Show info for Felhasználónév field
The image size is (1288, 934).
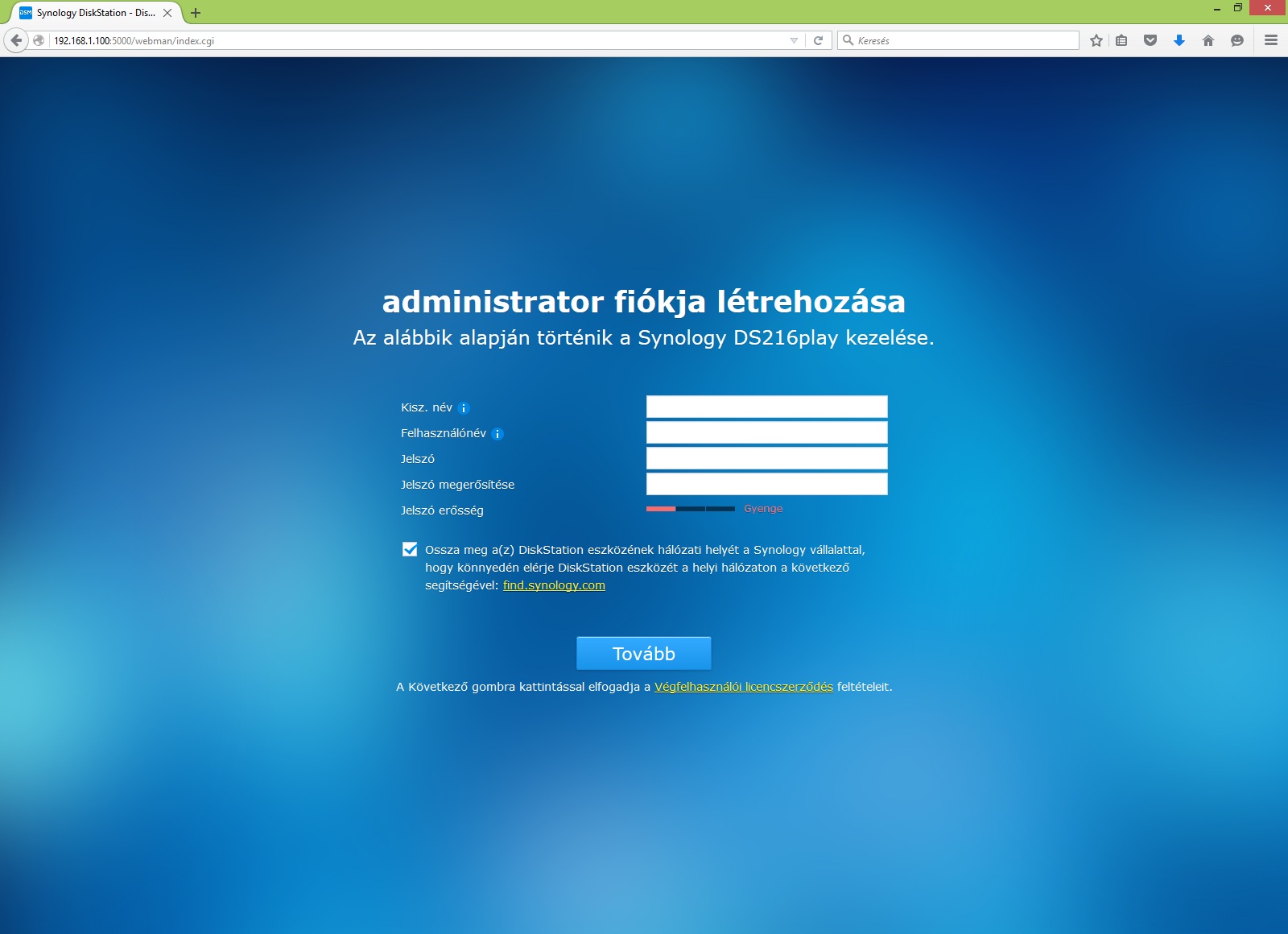coord(497,434)
